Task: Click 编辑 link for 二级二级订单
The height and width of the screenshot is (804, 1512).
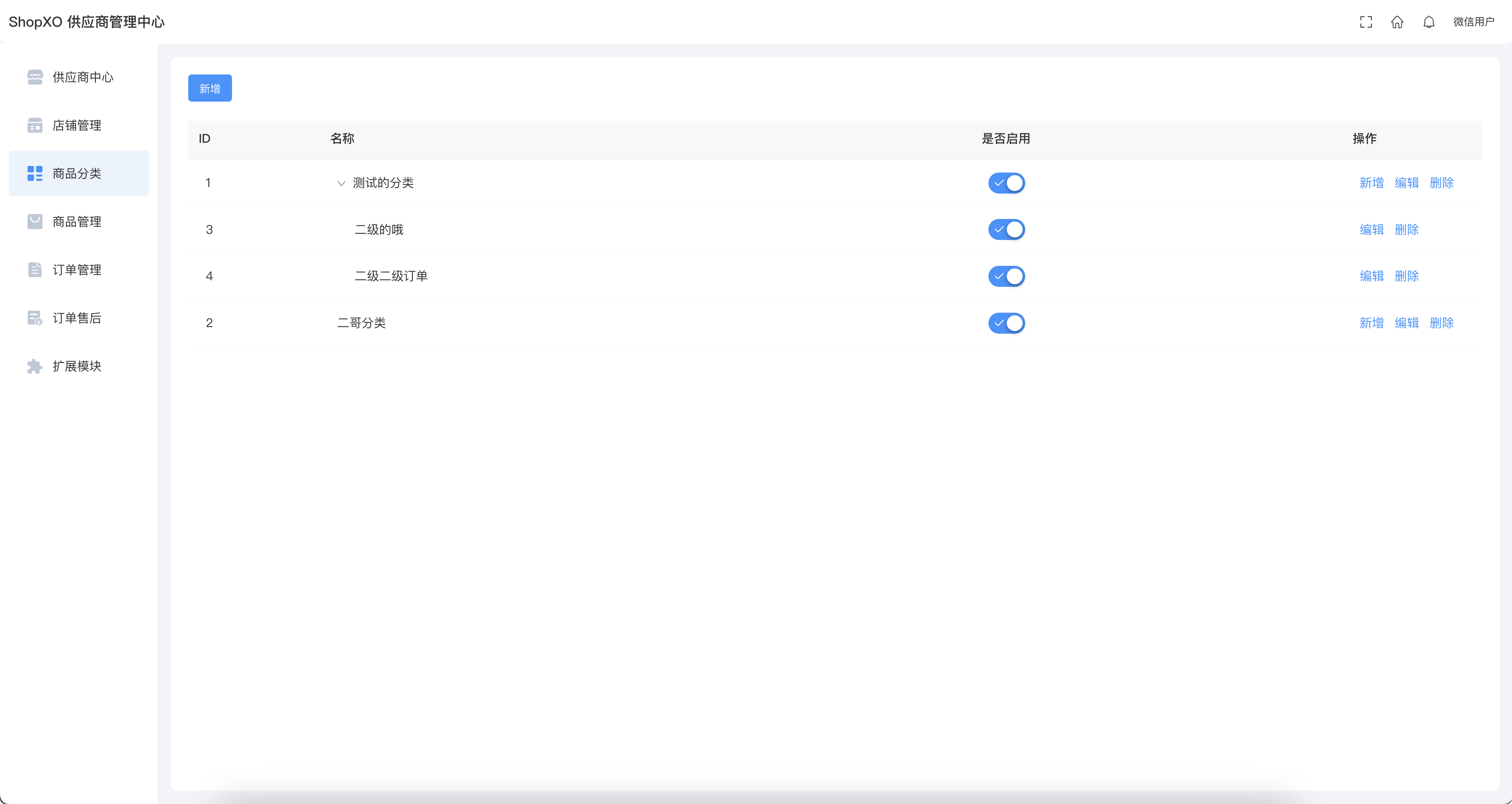Action: 1372,276
